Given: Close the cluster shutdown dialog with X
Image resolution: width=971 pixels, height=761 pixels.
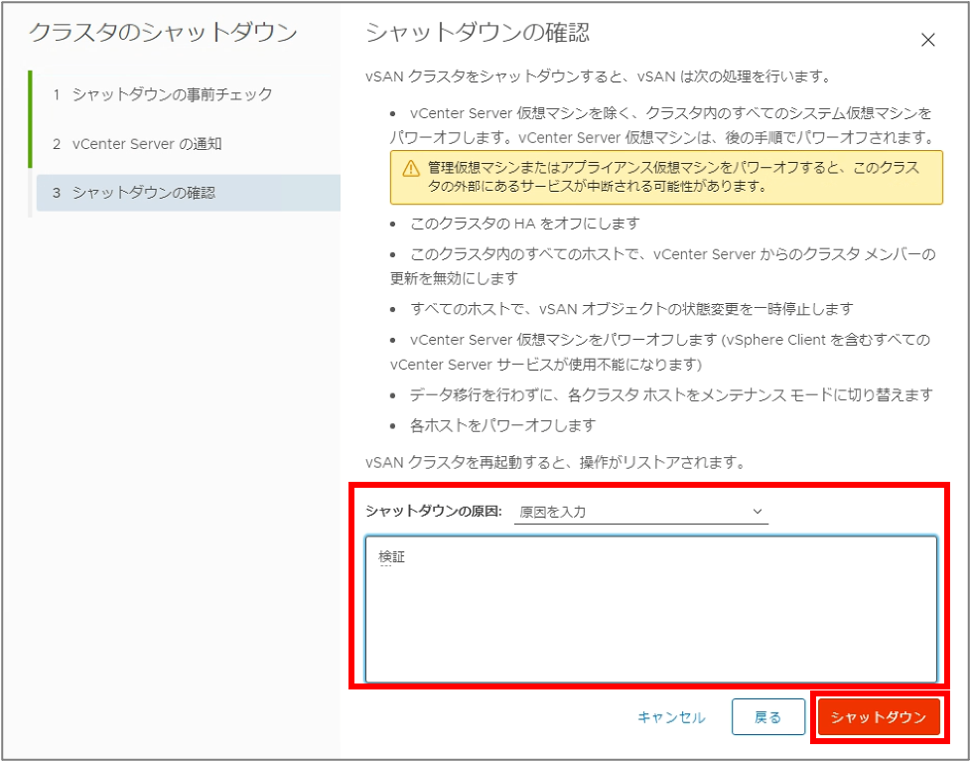Looking at the screenshot, I should pyautogui.click(x=927, y=40).
